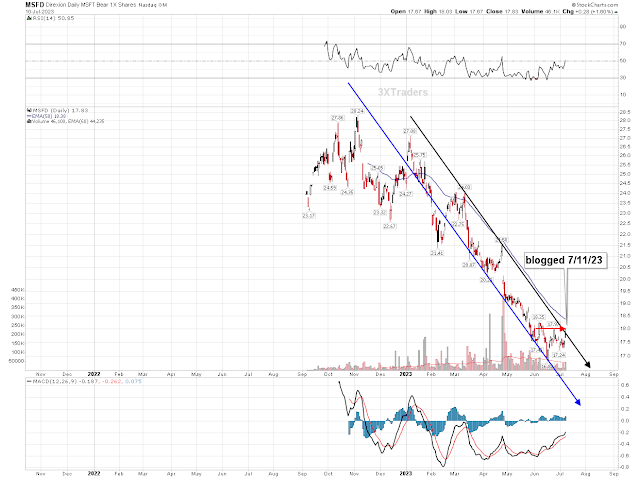Click the Volume 46.1K header value
The image size is (639, 478).
coord(540,11)
